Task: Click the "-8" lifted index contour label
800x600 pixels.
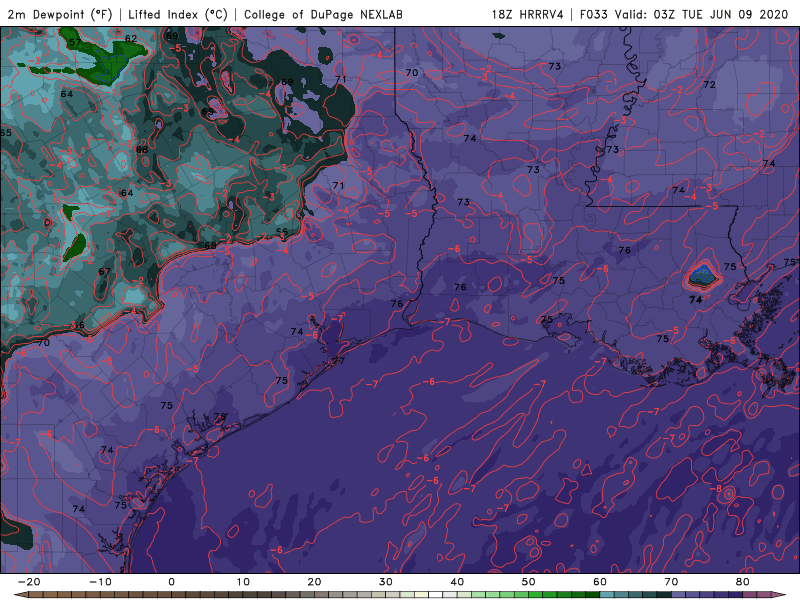Action: pos(717,489)
